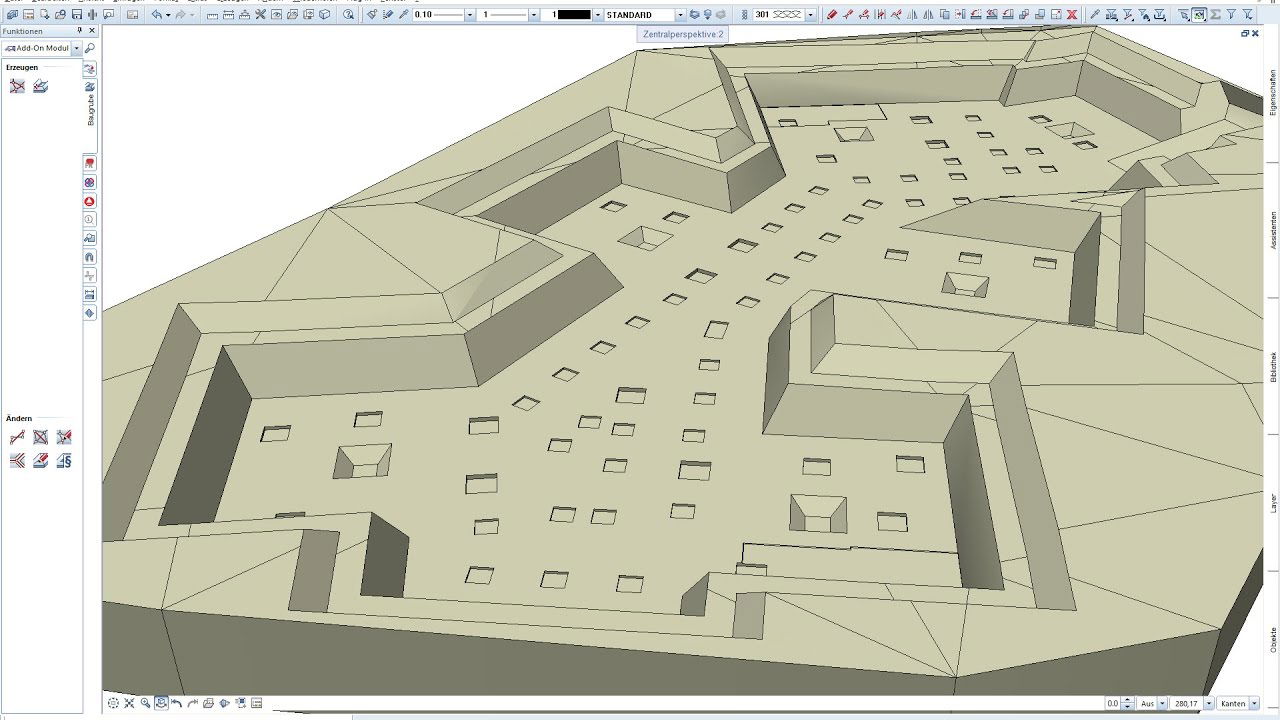Toggle the pin on the Funktionen panel

80,31
